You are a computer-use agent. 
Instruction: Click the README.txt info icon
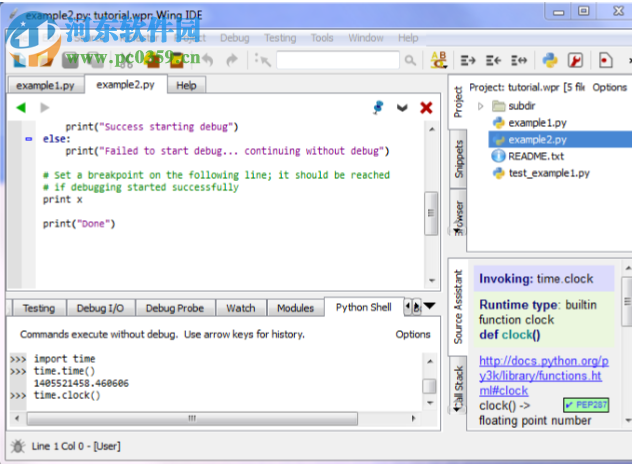498,156
